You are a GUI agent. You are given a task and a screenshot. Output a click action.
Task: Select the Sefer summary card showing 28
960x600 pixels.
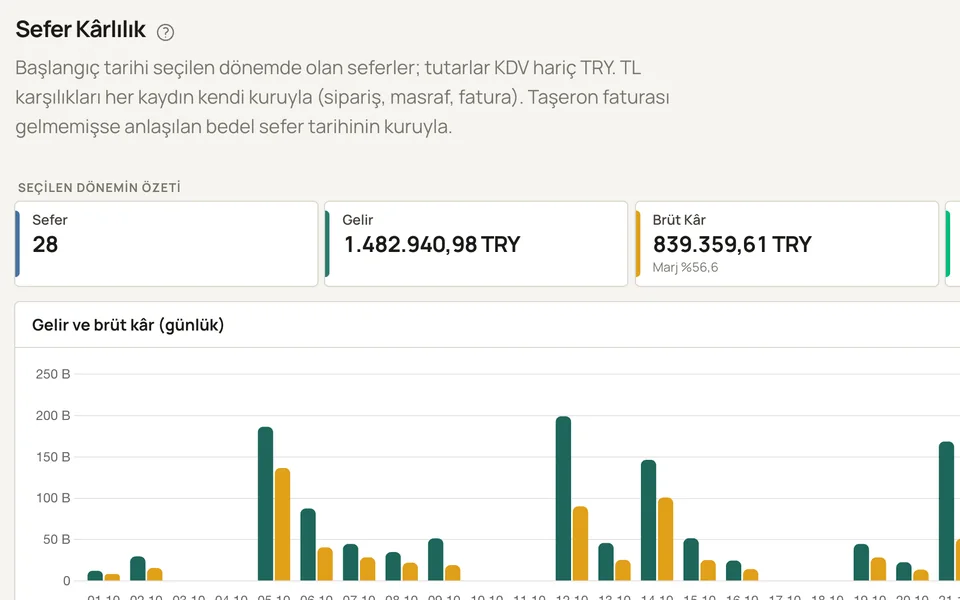[167, 244]
